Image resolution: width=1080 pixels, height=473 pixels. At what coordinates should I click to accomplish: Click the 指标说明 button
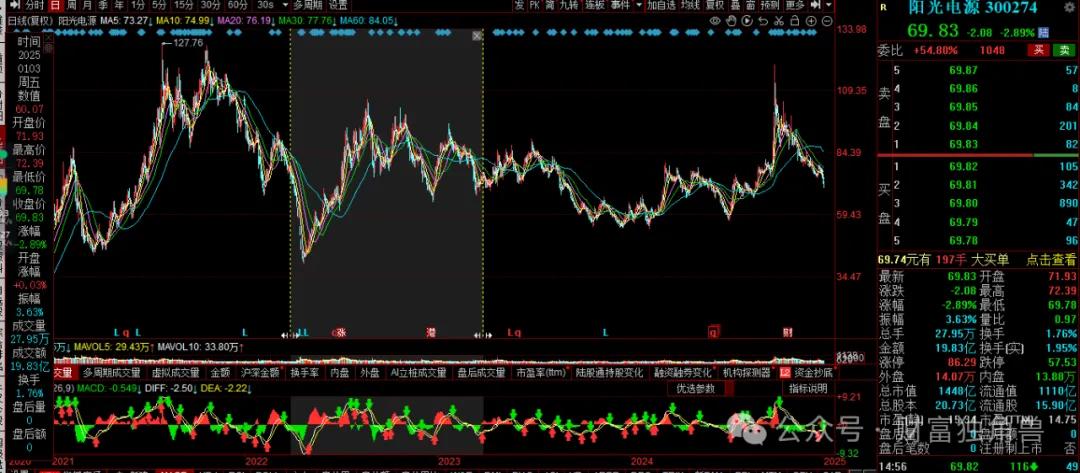point(809,388)
